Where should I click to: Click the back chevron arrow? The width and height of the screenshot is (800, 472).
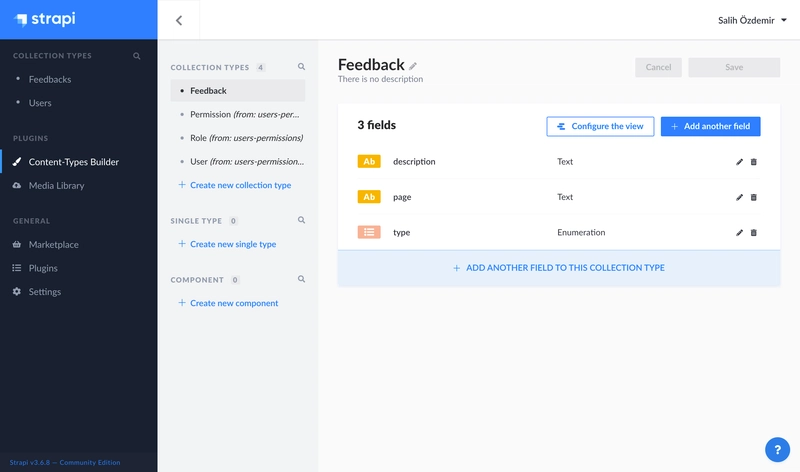[x=179, y=20]
